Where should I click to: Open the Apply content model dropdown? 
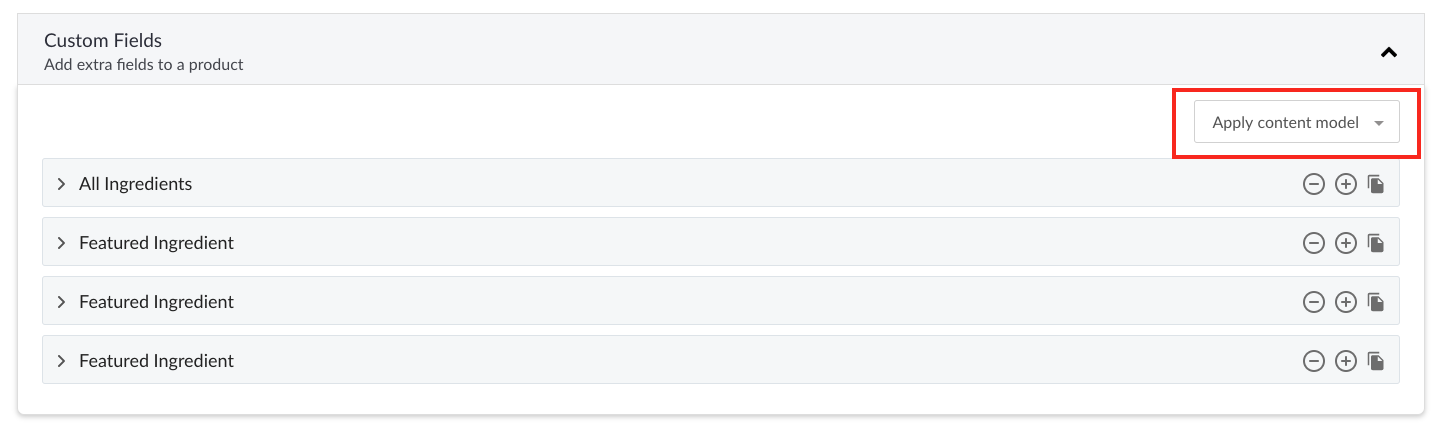click(x=1296, y=123)
